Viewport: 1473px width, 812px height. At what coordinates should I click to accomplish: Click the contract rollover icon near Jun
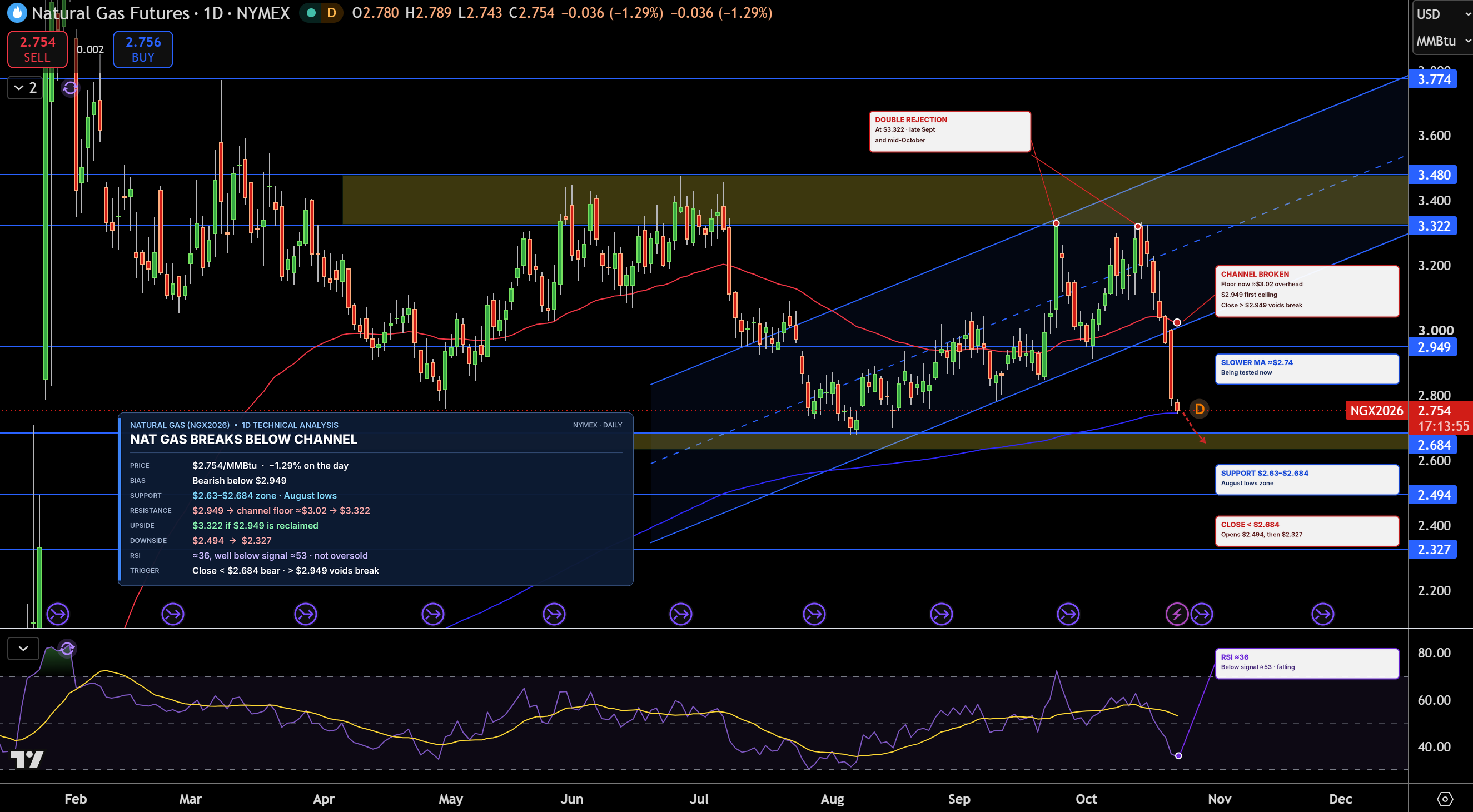(x=554, y=614)
